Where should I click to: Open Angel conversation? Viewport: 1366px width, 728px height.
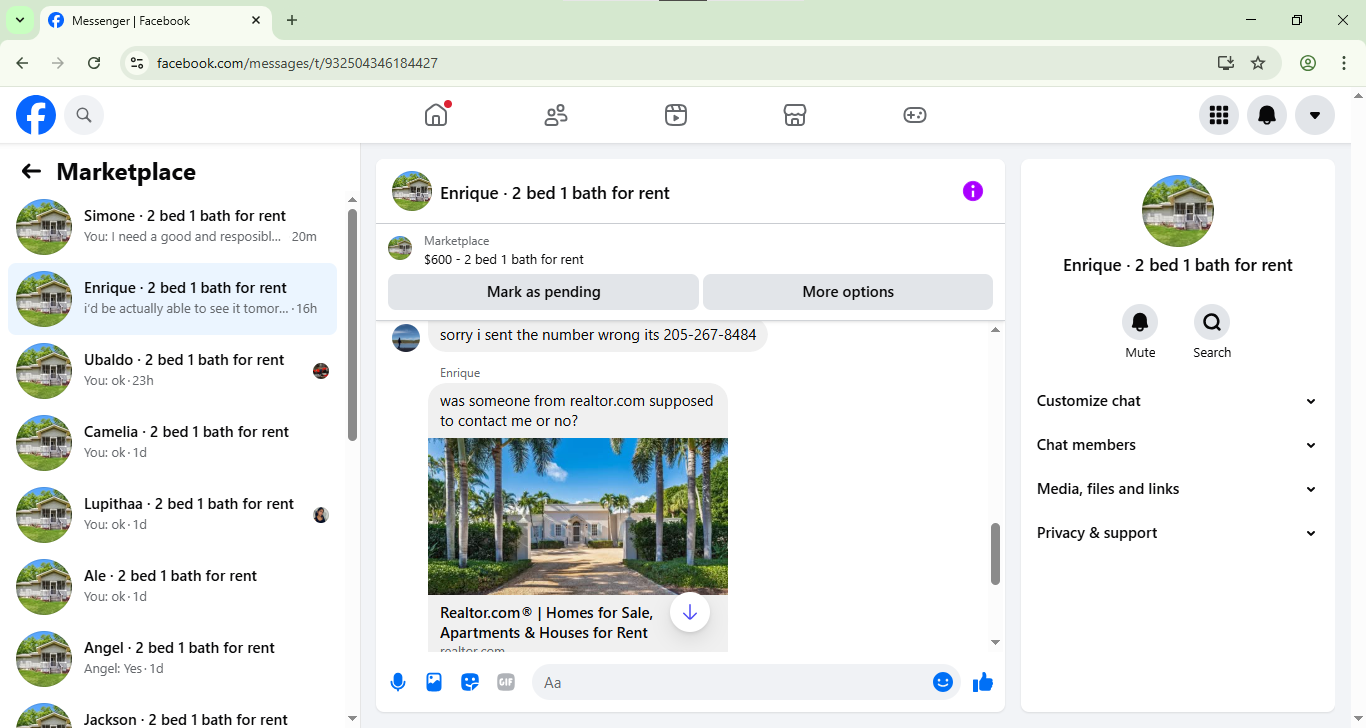[172, 659]
